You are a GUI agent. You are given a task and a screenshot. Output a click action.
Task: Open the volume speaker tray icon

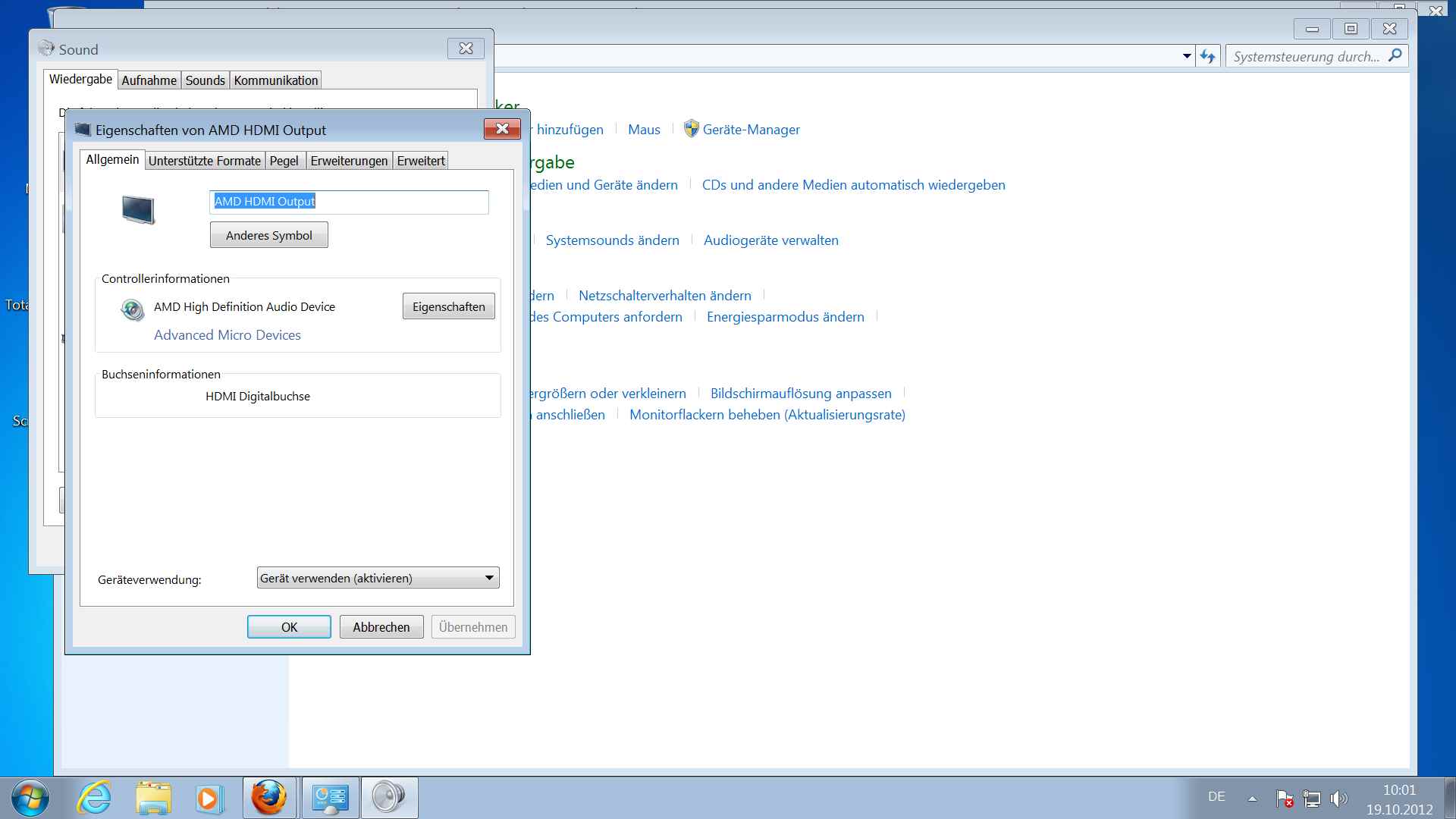pos(1339,798)
